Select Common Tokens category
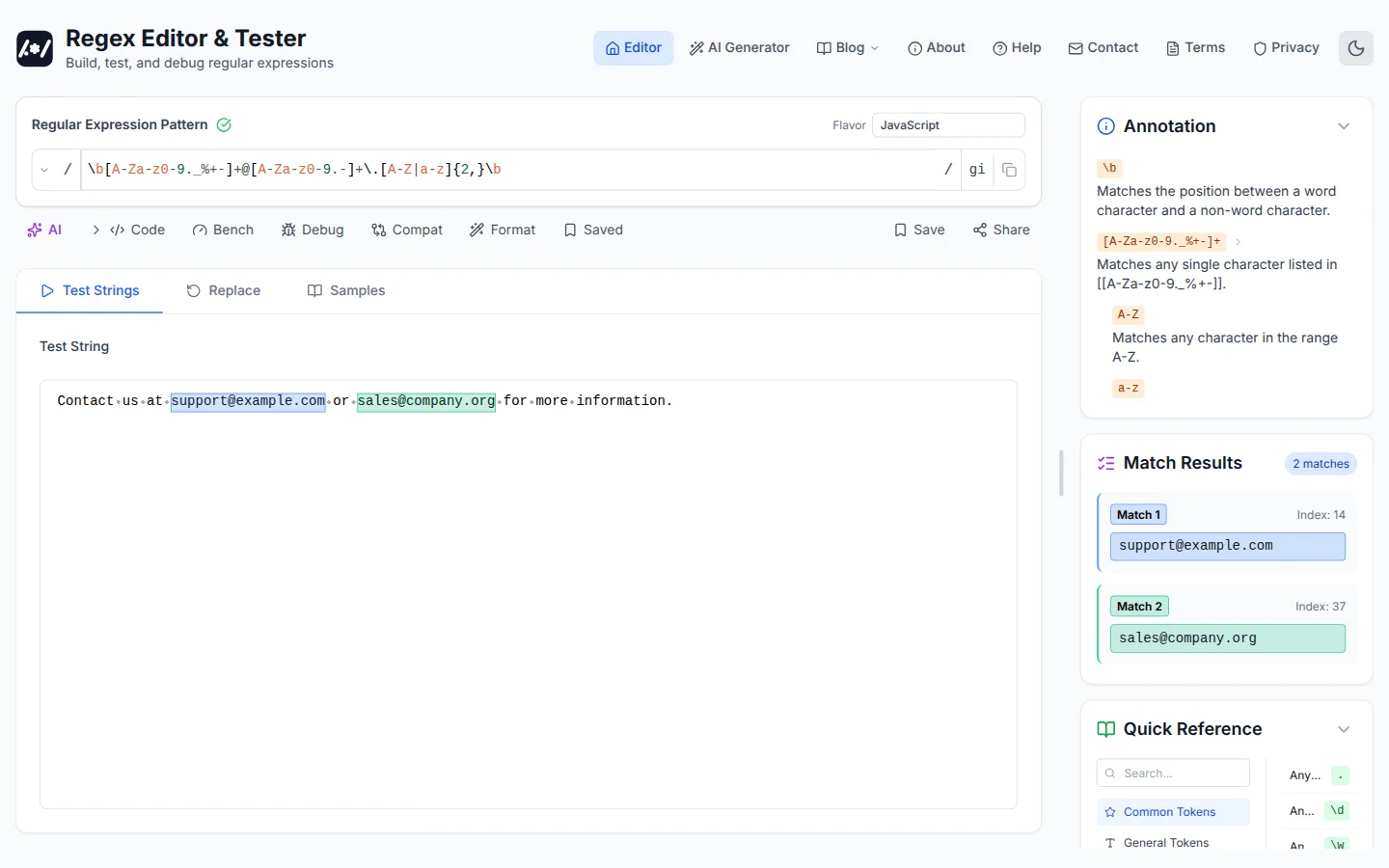The height and width of the screenshot is (868, 1389). 1173,812
